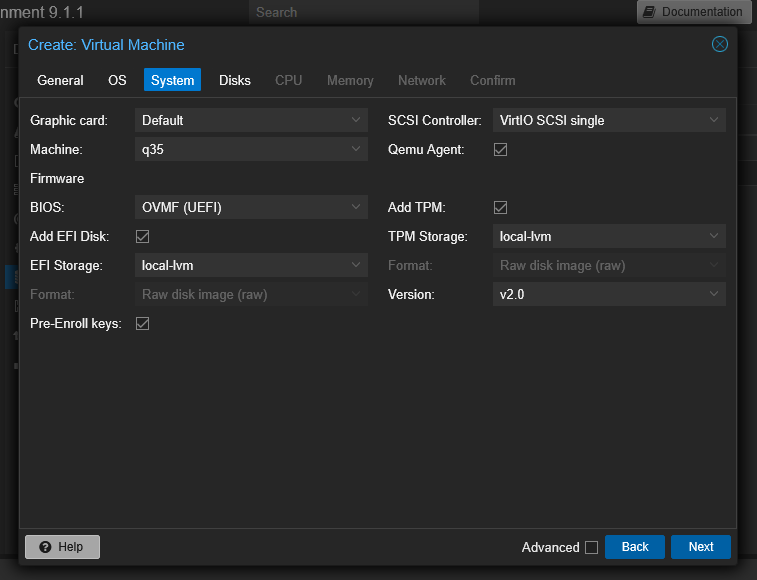Screen dimensions: 757x580
Task: Open the Documentation button
Action: click(694, 12)
